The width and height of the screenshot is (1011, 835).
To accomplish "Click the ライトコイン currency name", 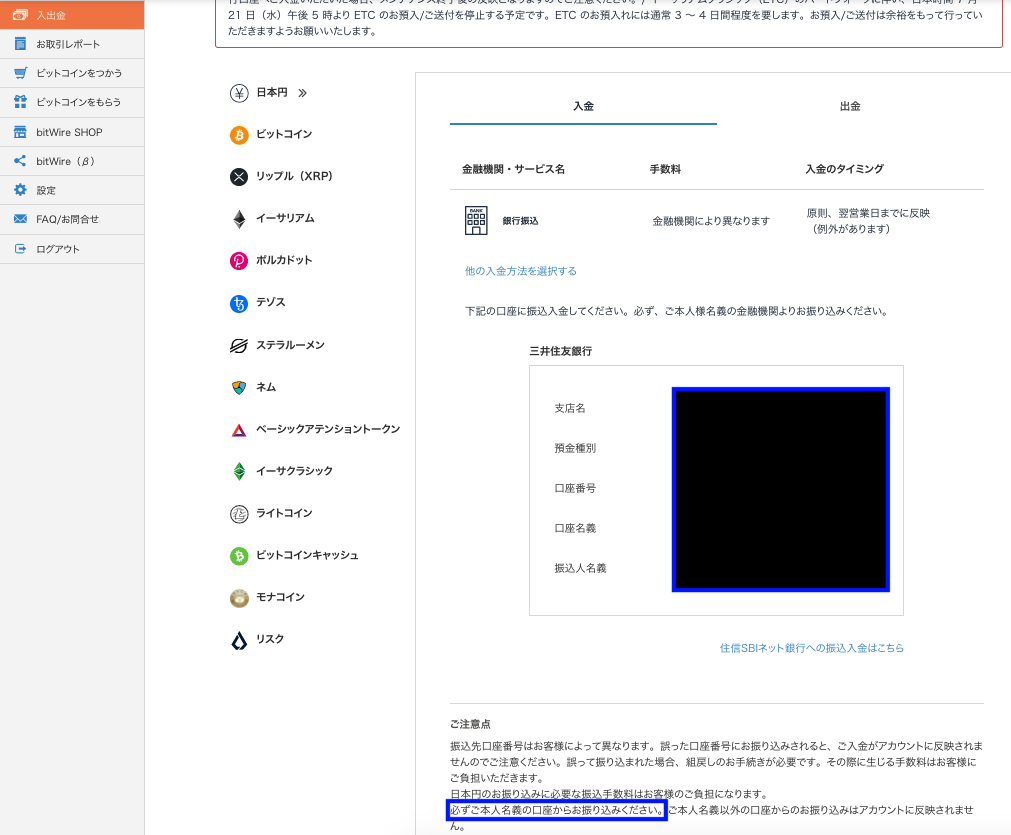I will pyautogui.click(x=284, y=513).
